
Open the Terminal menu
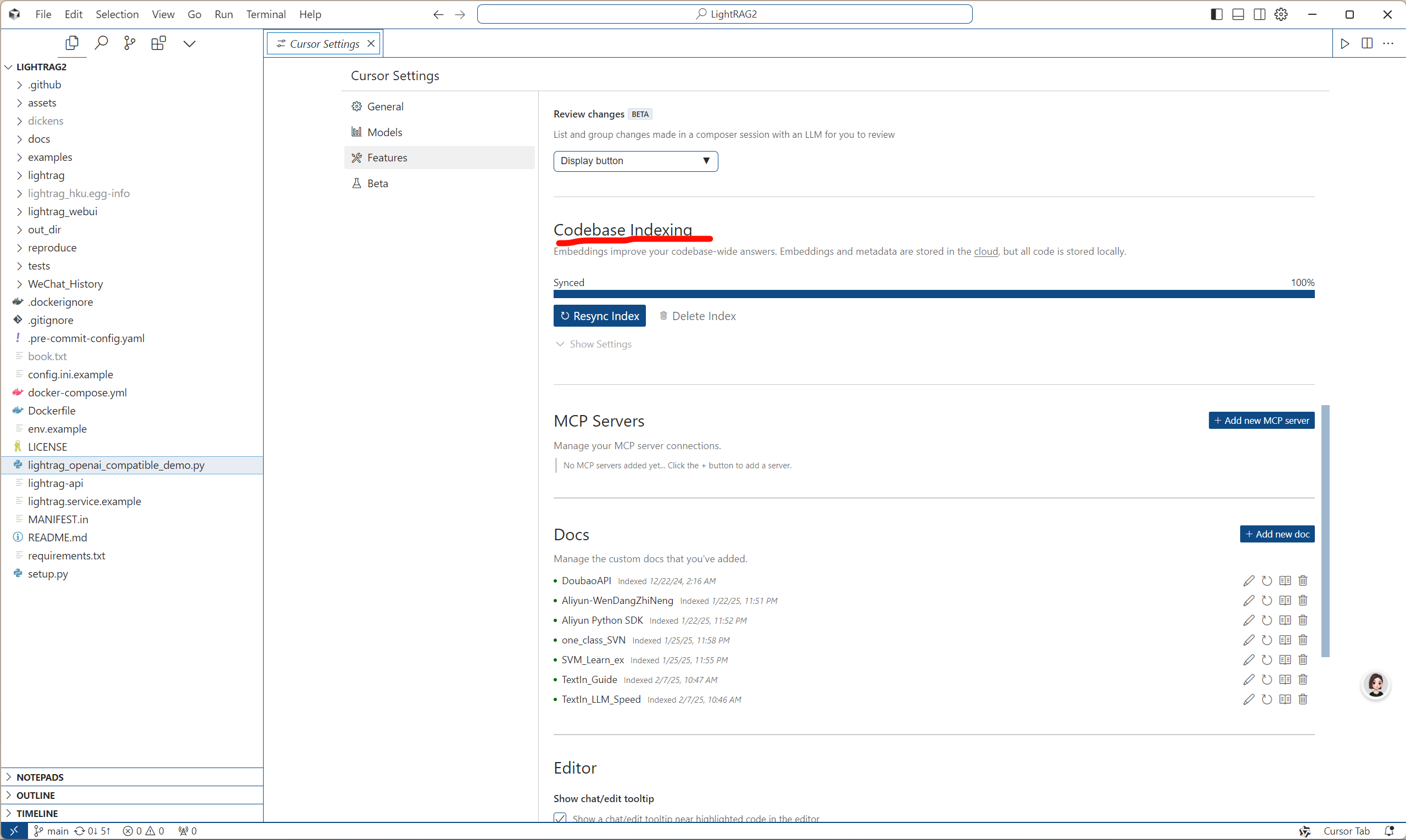pos(266,14)
